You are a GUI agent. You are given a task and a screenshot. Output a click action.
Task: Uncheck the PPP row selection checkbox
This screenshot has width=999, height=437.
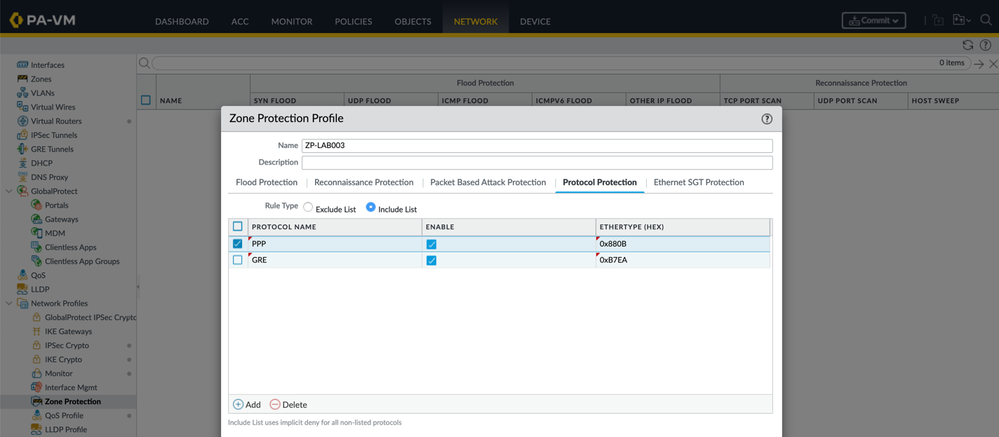(237, 243)
